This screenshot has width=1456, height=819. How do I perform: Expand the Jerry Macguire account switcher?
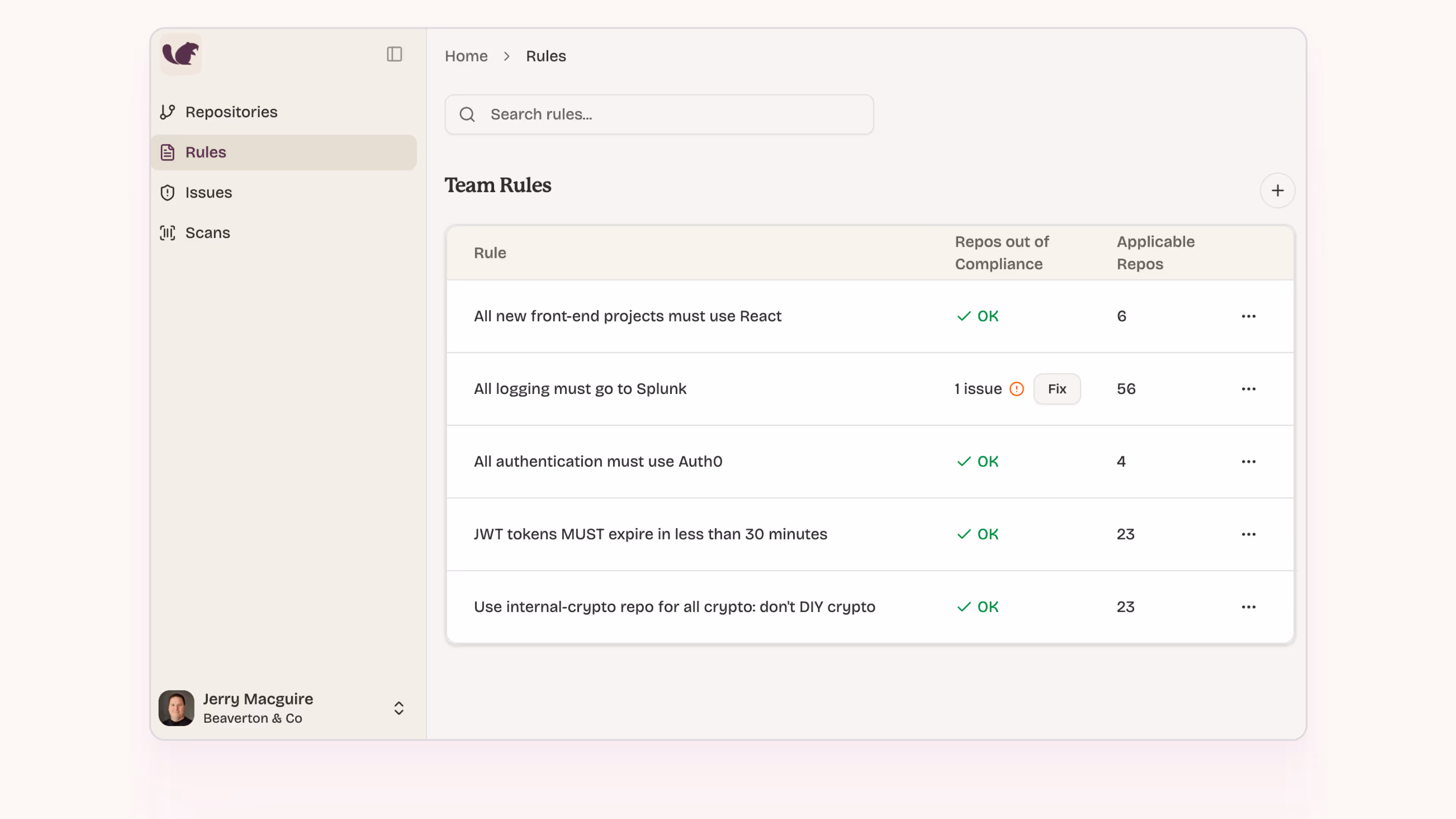click(399, 708)
